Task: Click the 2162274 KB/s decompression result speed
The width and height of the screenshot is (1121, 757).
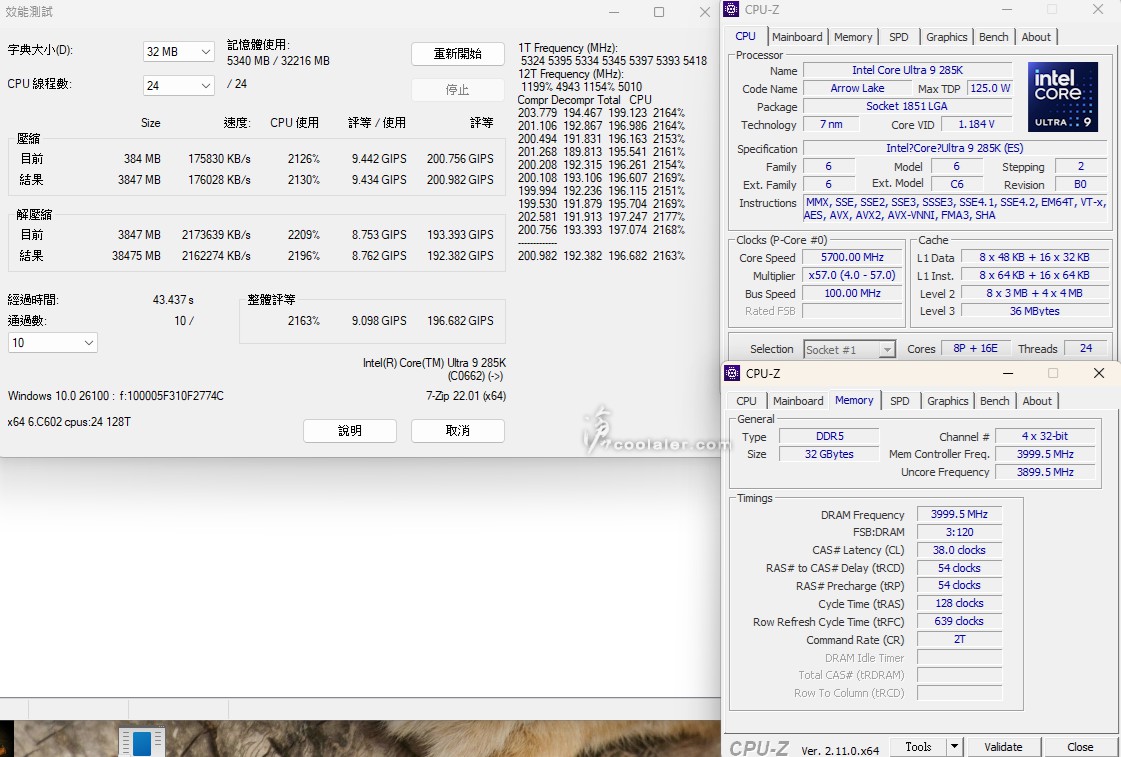Action: pyautogui.click(x=216, y=255)
